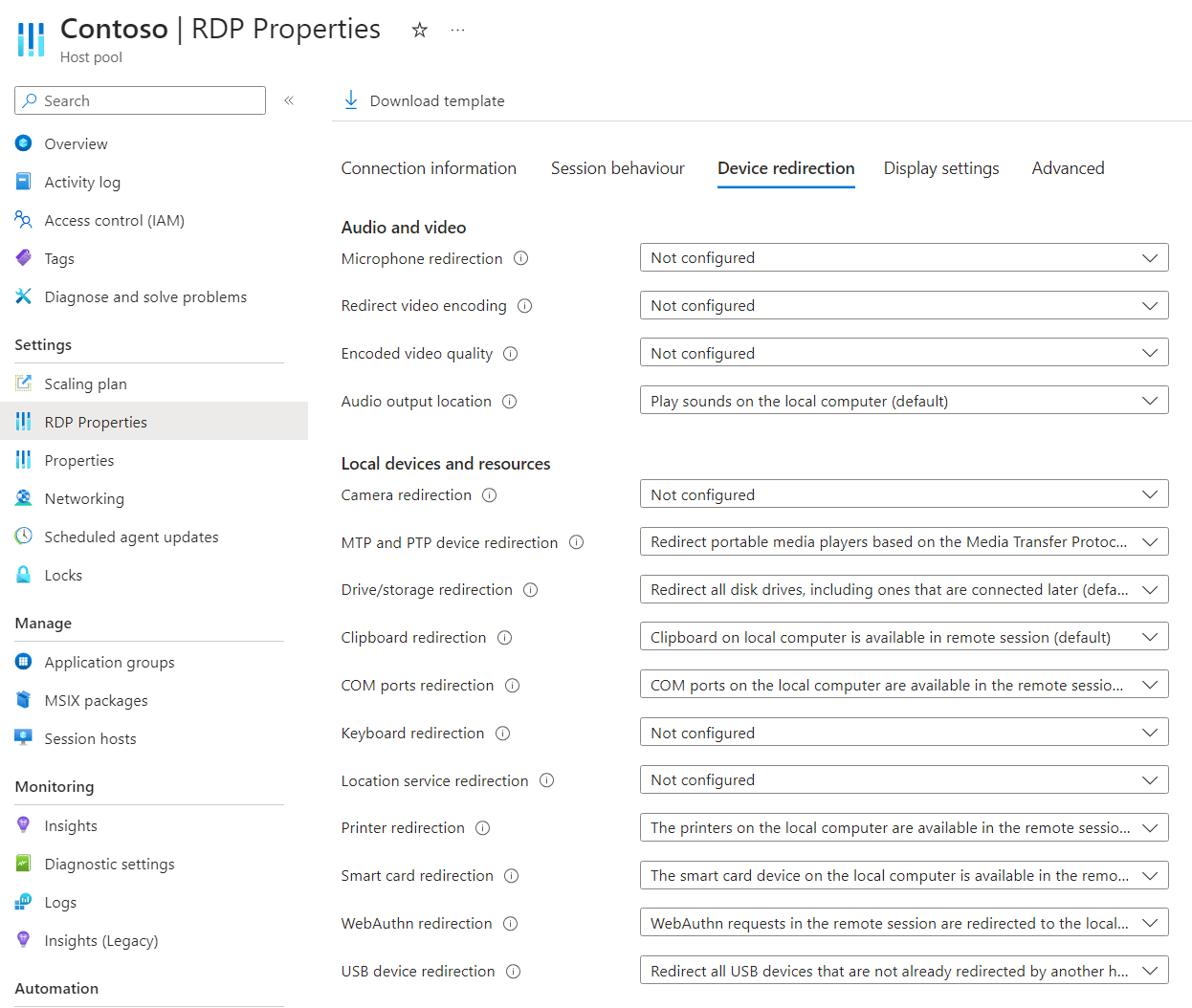This screenshot has width=1192, height=1008.
Task: Click inside the sidebar Search field
Action: click(139, 100)
